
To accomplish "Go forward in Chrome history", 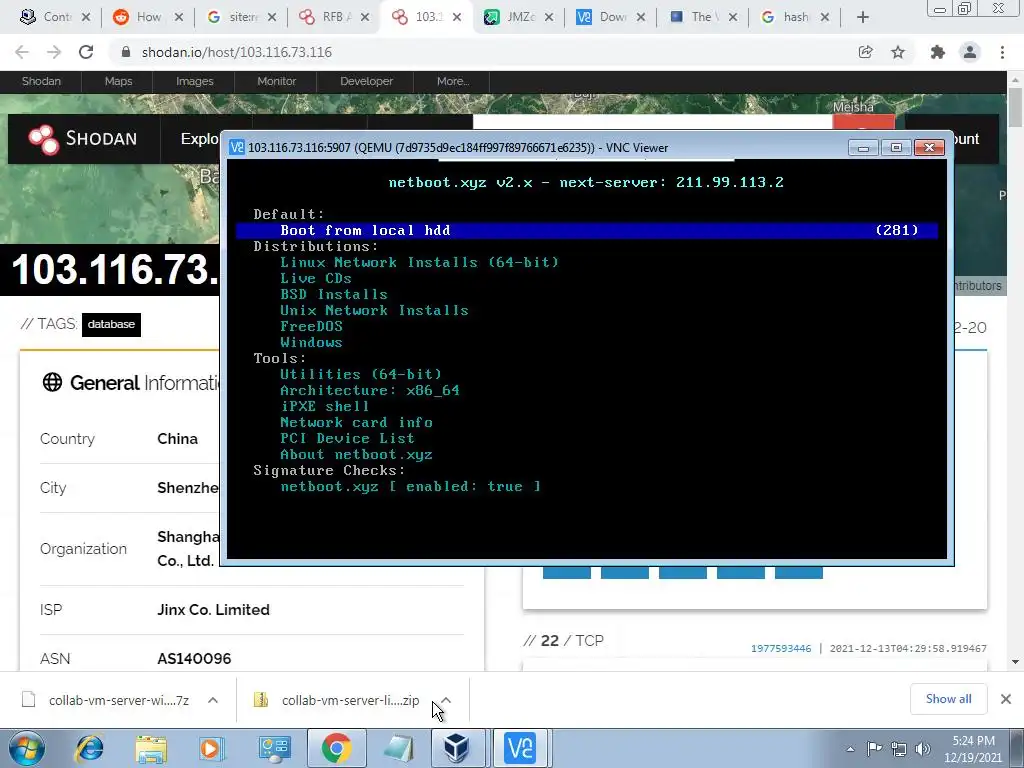I will click(x=54, y=52).
